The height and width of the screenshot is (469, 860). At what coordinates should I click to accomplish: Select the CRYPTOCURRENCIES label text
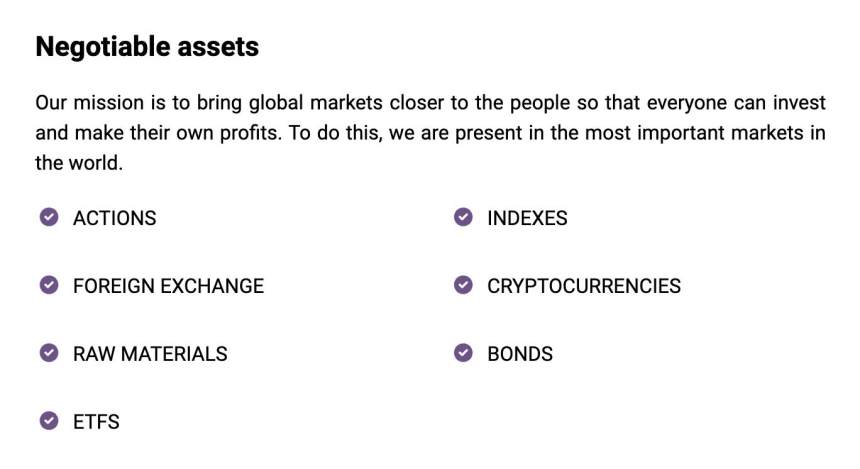pos(584,286)
